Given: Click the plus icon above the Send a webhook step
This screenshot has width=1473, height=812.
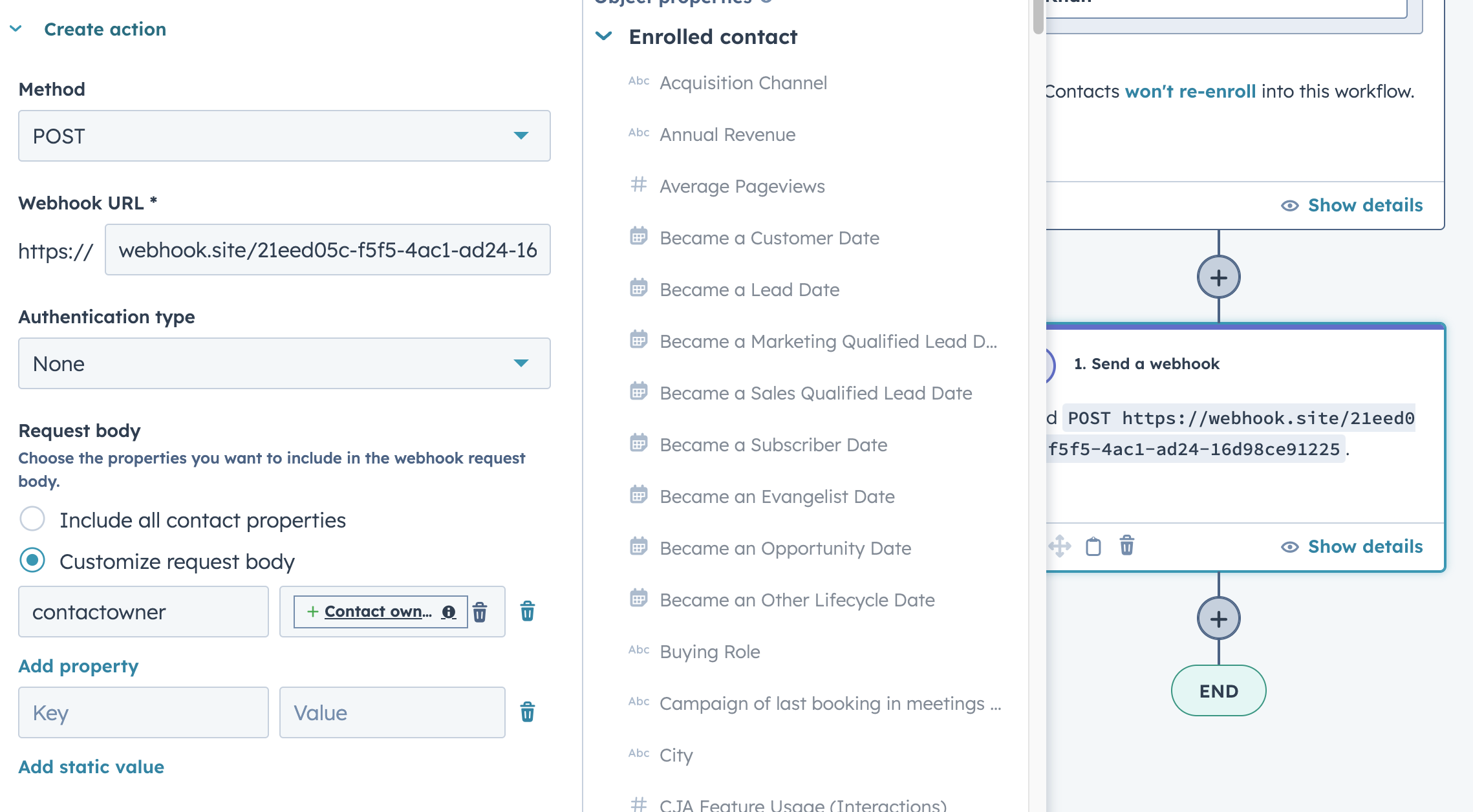Looking at the screenshot, I should pyautogui.click(x=1218, y=277).
